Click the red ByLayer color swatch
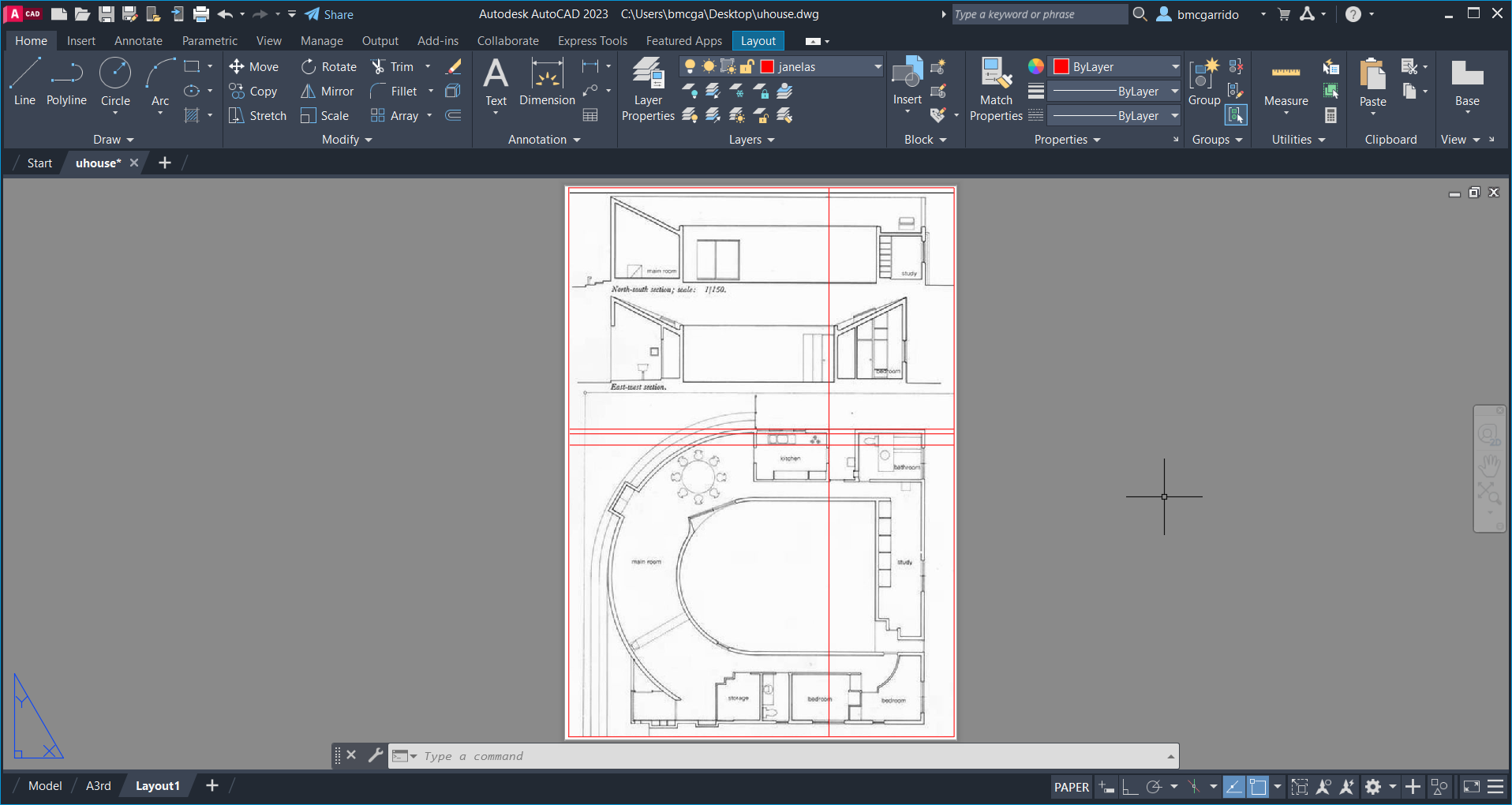 [1061, 67]
